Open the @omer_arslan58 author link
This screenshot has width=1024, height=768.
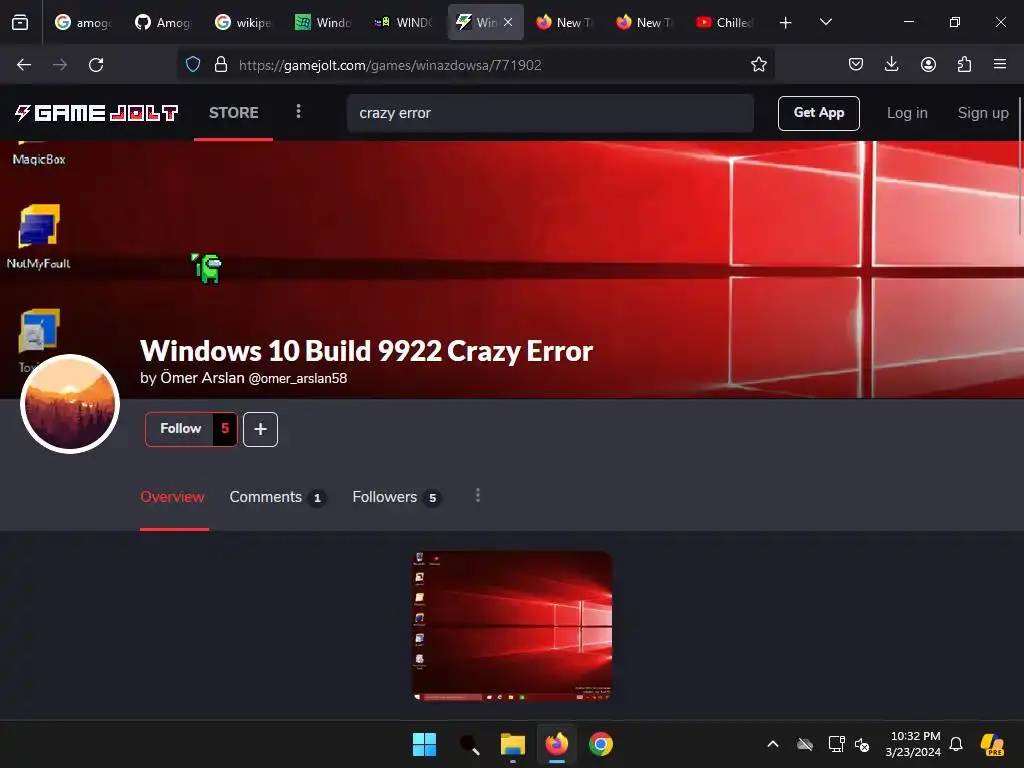(x=298, y=379)
